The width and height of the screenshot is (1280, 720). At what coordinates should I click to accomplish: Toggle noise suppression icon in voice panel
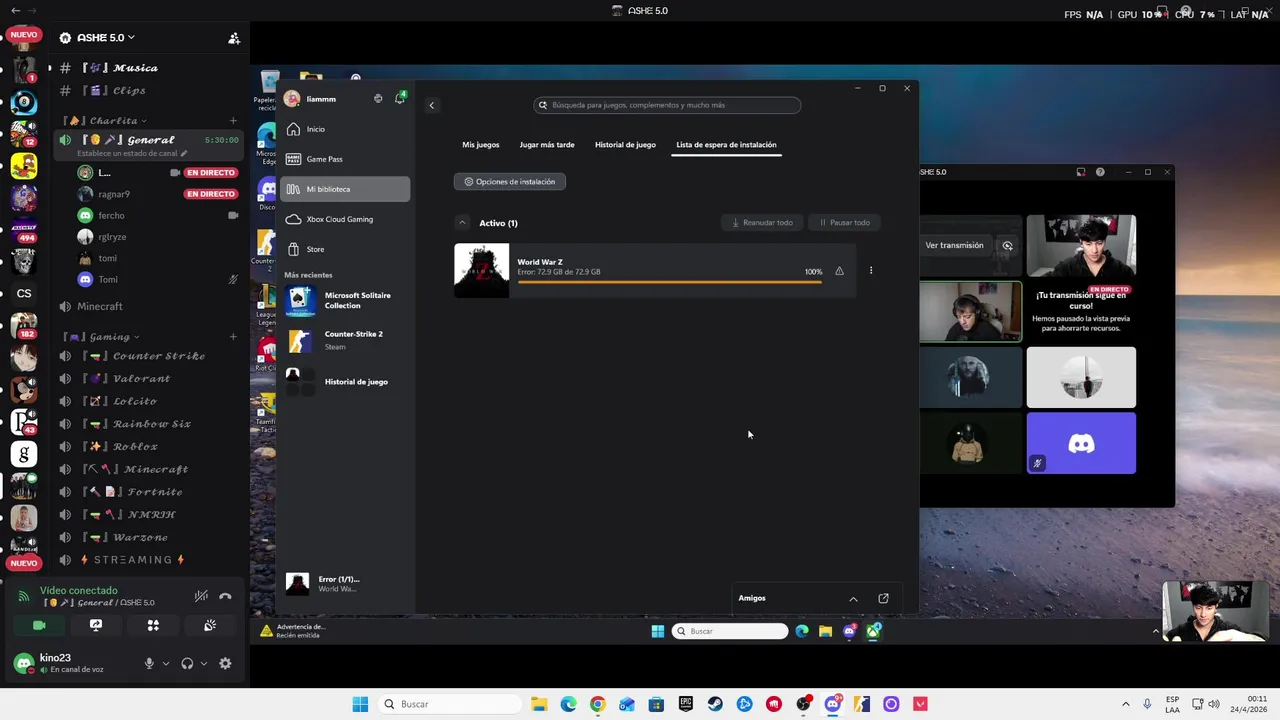click(x=201, y=596)
